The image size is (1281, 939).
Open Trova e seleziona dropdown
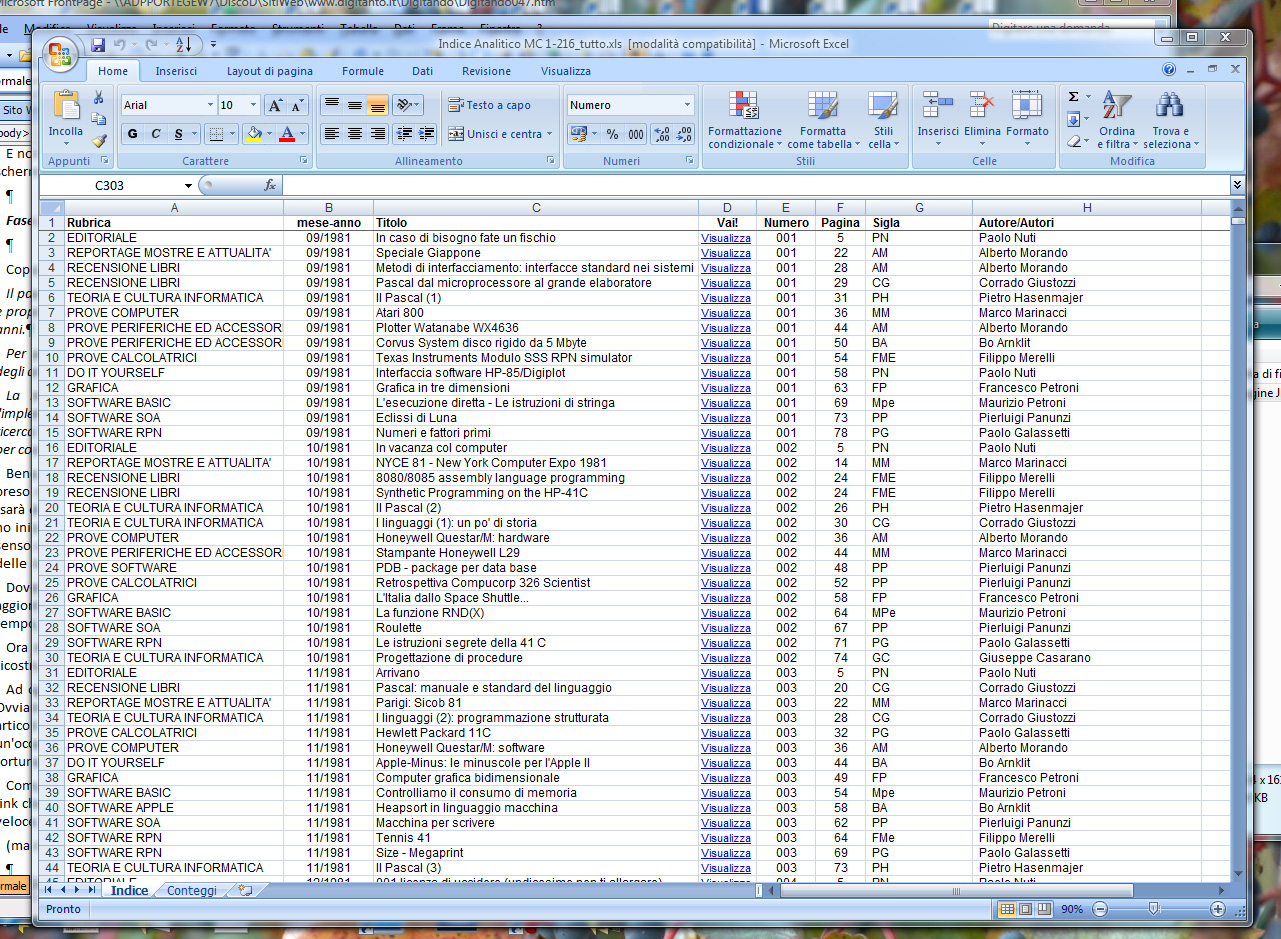[x=1171, y=120]
